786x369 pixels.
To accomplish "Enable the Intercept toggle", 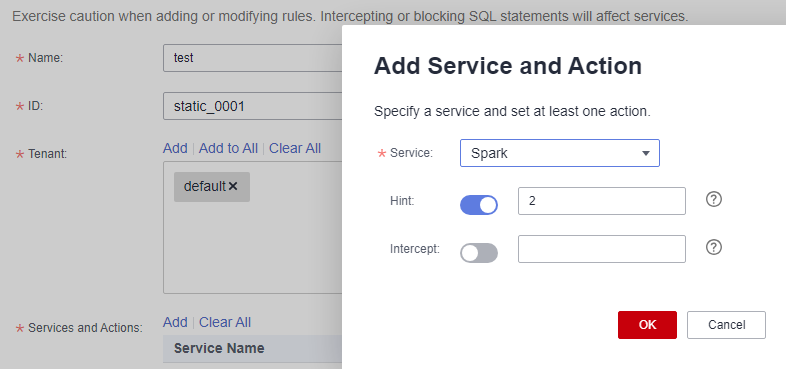I will [x=479, y=253].
